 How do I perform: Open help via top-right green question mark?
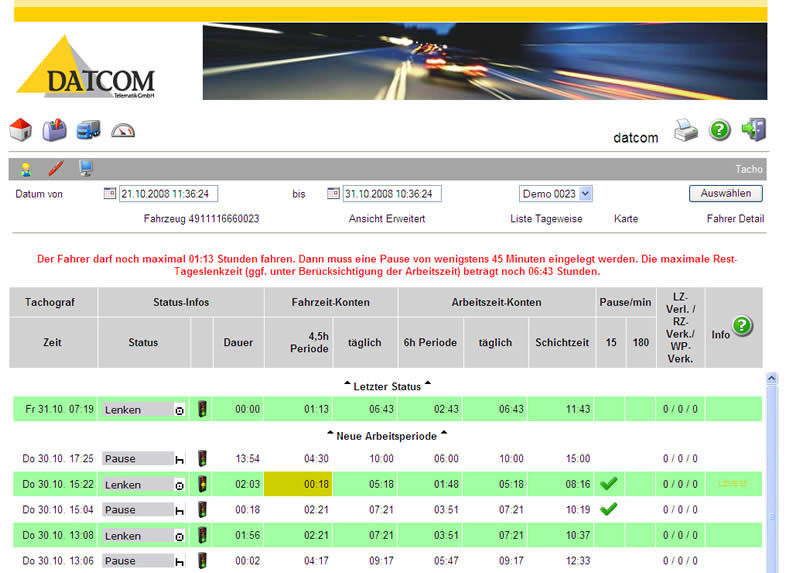point(720,130)
